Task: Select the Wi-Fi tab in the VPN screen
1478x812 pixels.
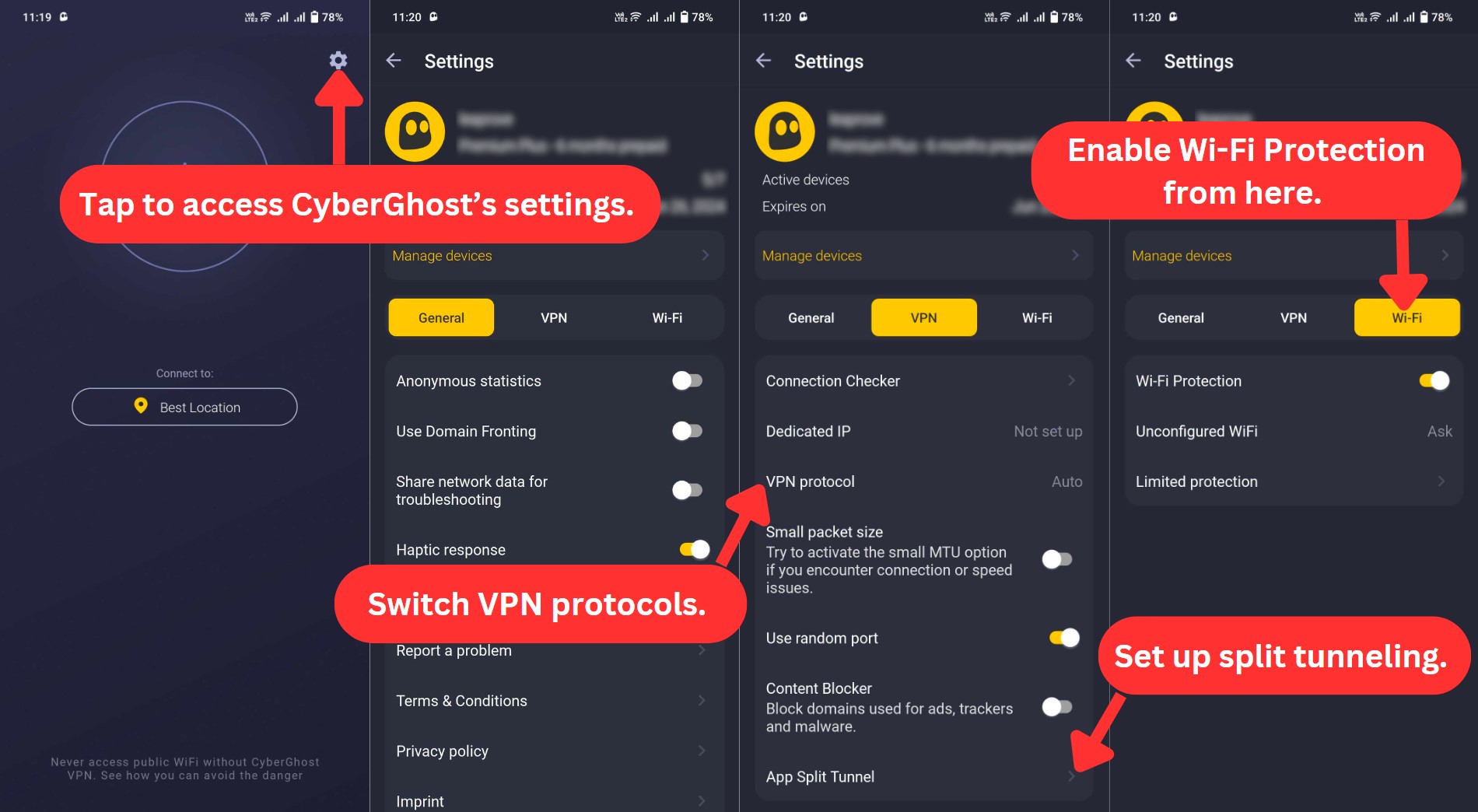Action: (1036, 317)
